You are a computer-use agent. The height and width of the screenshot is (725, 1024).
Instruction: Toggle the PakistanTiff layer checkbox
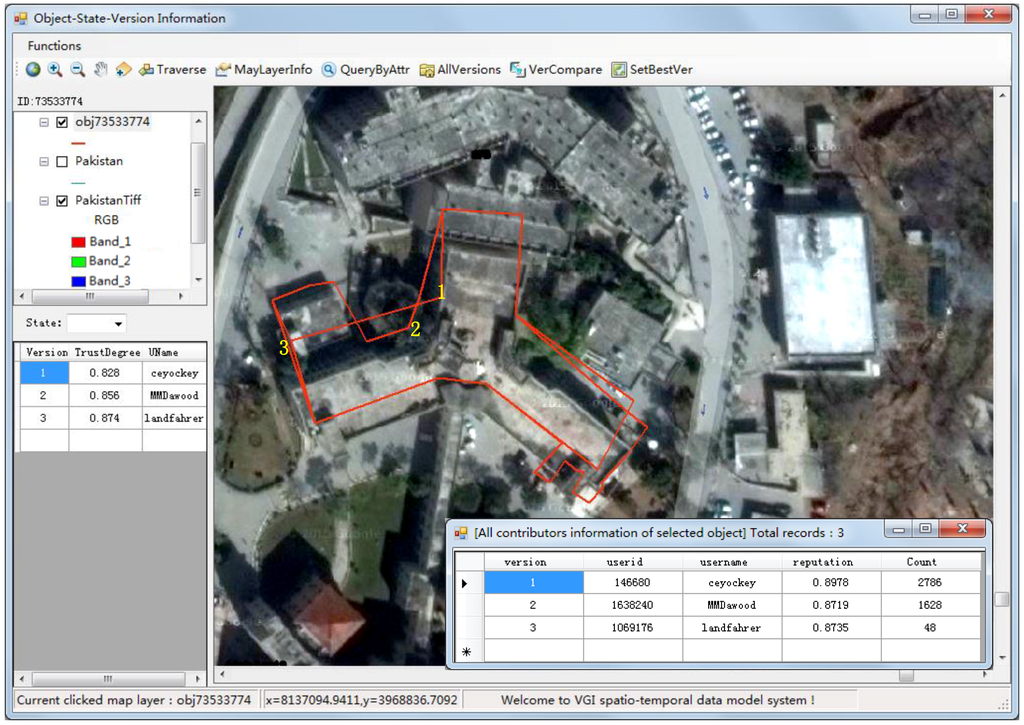pyautogui.click(x=62, y=201)
